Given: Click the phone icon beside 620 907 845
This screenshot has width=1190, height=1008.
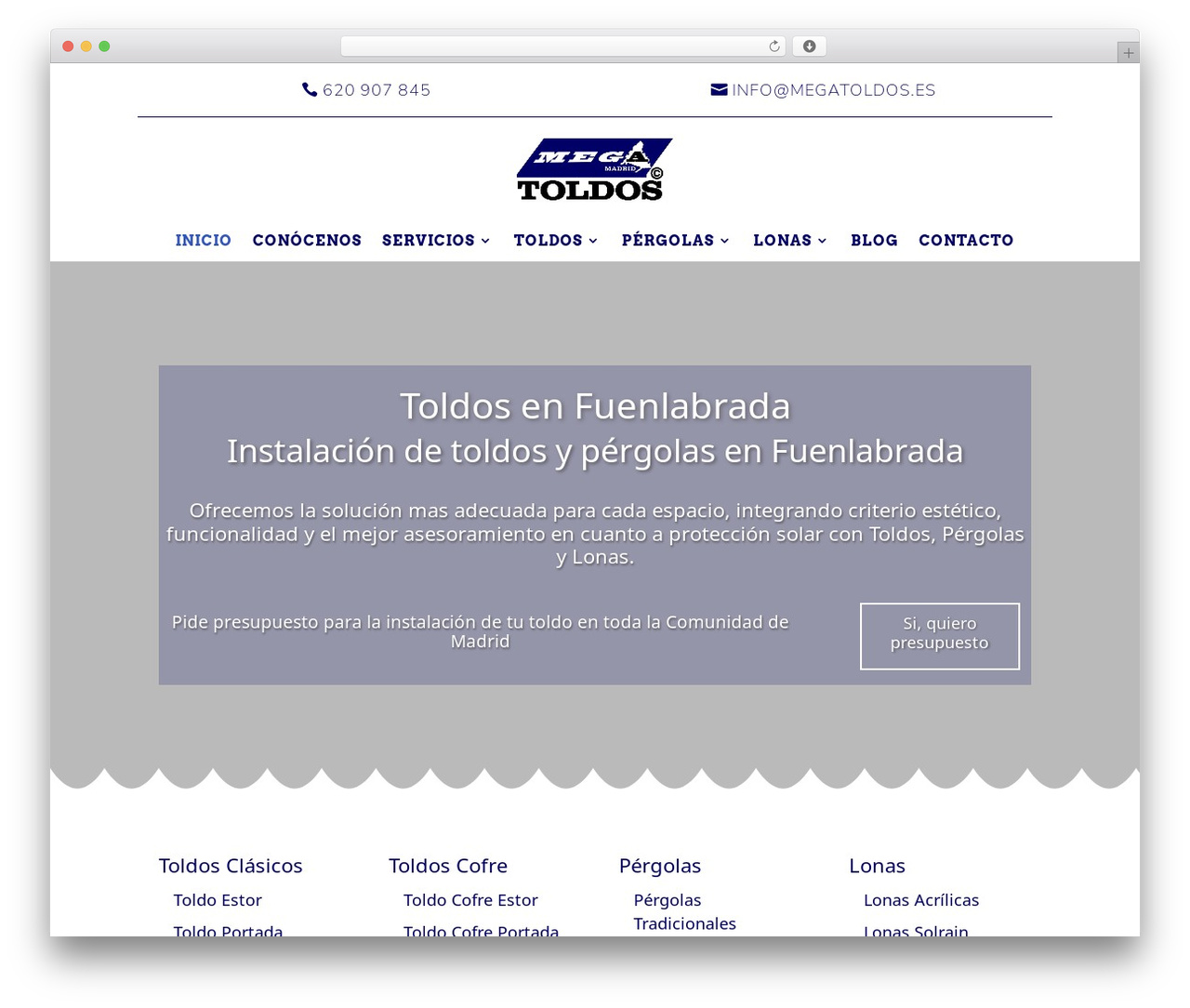Looking at the screenshot, I should tap(310, 89).
